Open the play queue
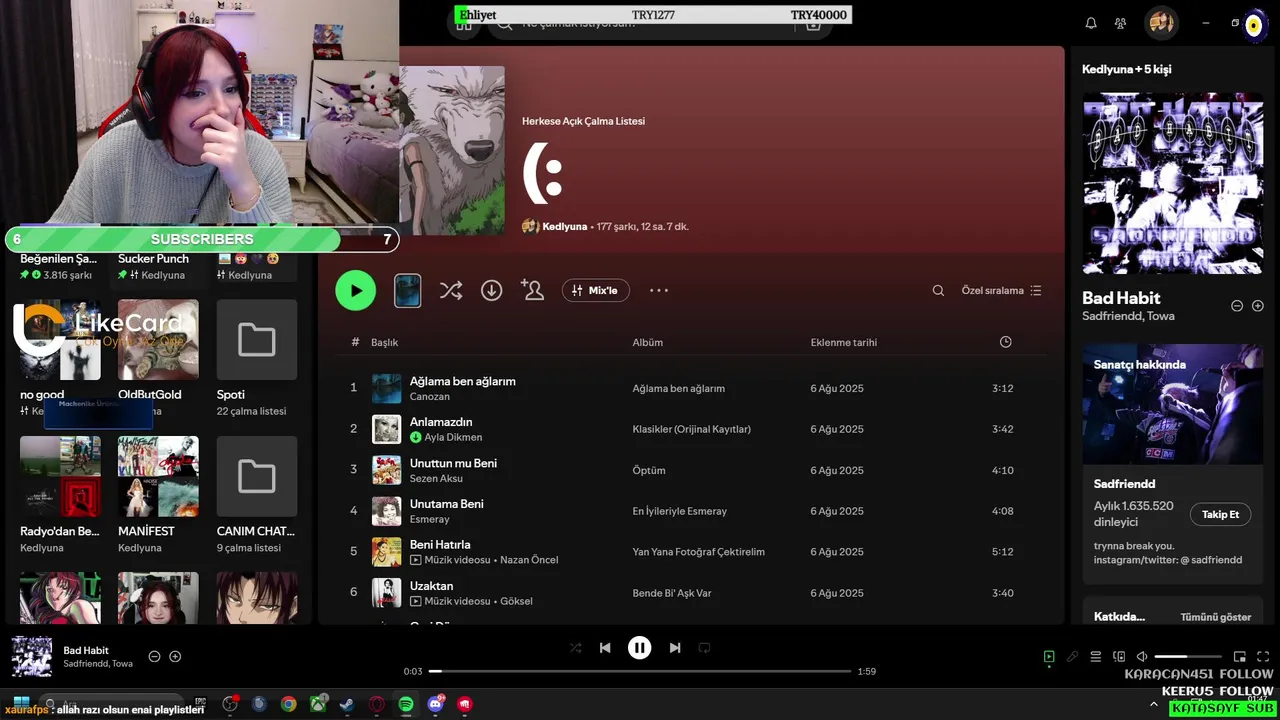 tap(1096, 657)
